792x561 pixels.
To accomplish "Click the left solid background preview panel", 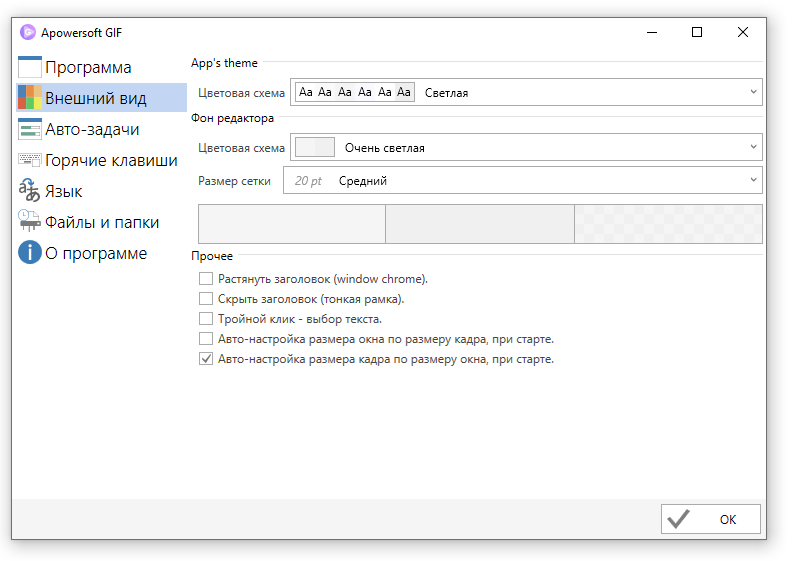I will pyautogui.click(x=292, y=224).
